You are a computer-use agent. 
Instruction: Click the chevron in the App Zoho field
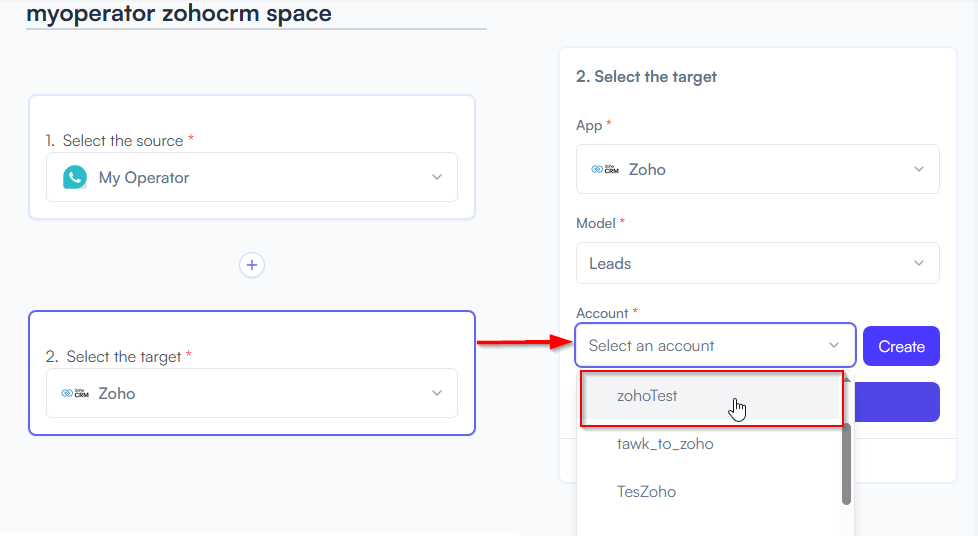919,169
